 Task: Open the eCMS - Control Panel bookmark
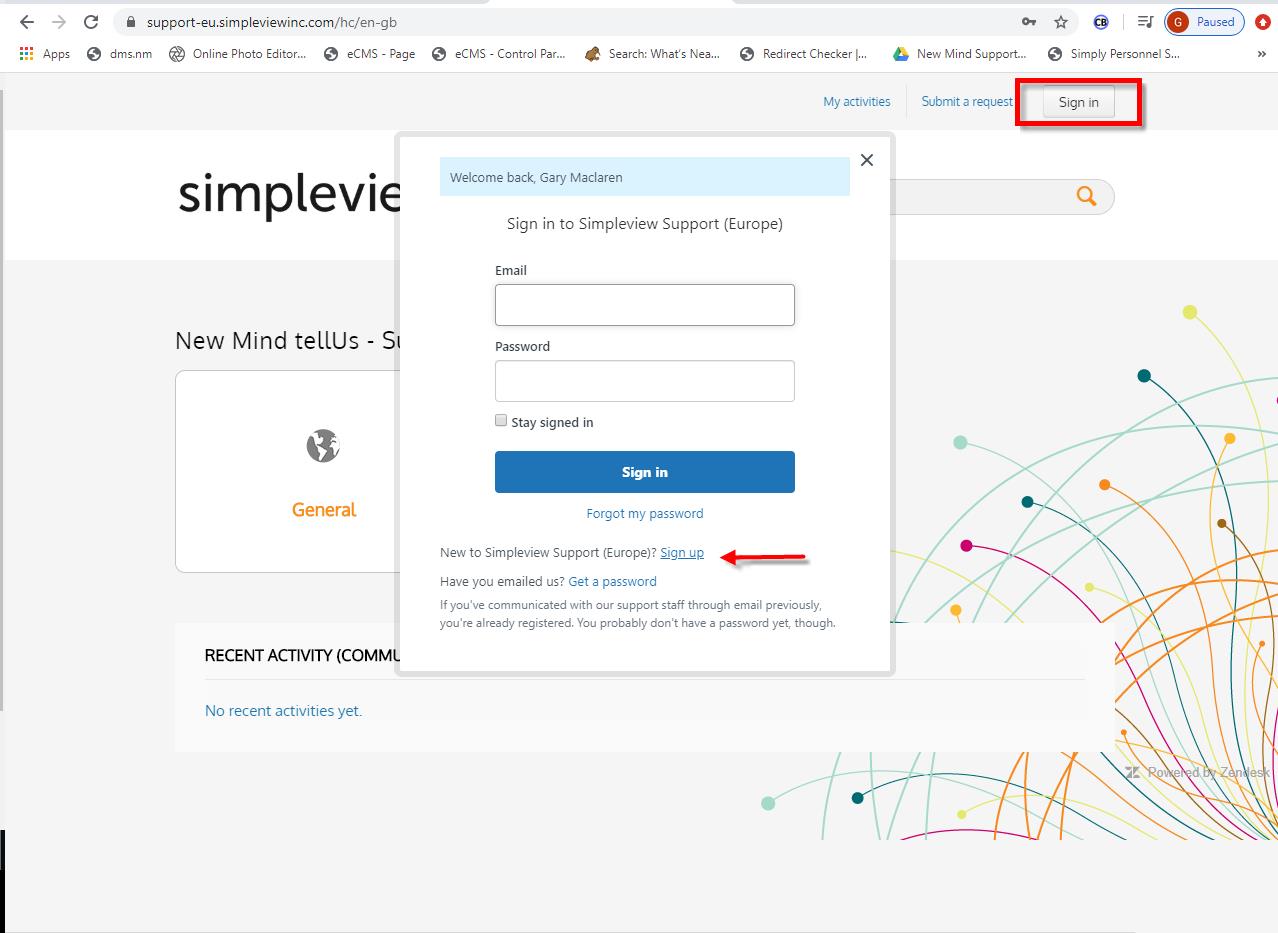click(x=499, y=54)
